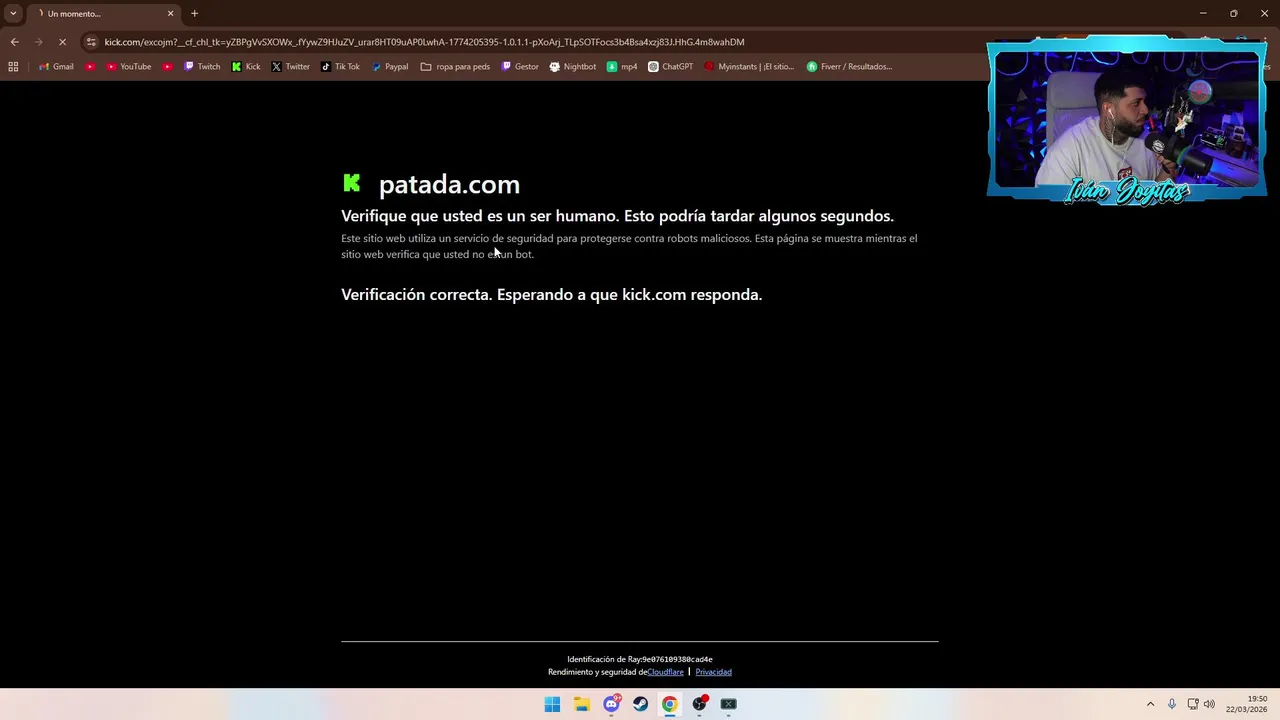Open the Kick bookmark
The height and width of the screenshot is (720, 1280).
point(246,67)
